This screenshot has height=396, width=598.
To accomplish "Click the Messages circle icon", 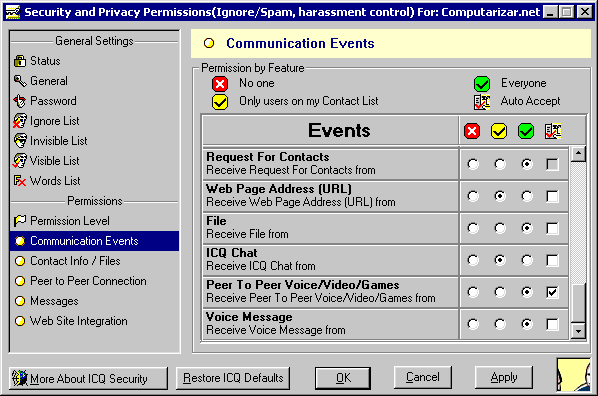I will 20,301.
